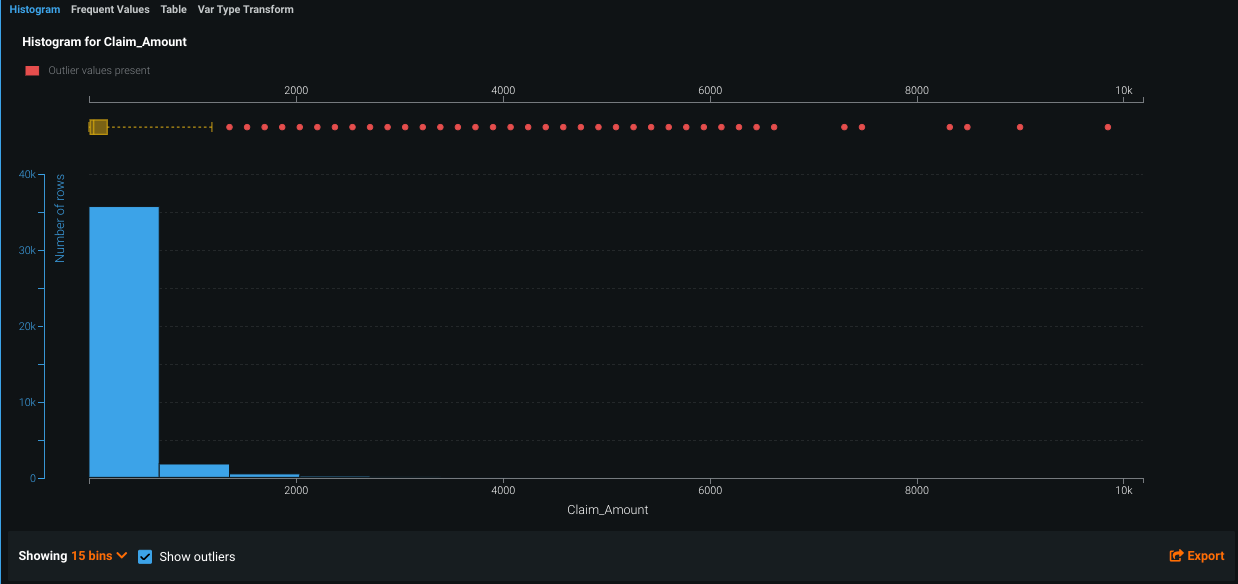Click the isolated outlier dot near 9000

[x=1020, y=127]
